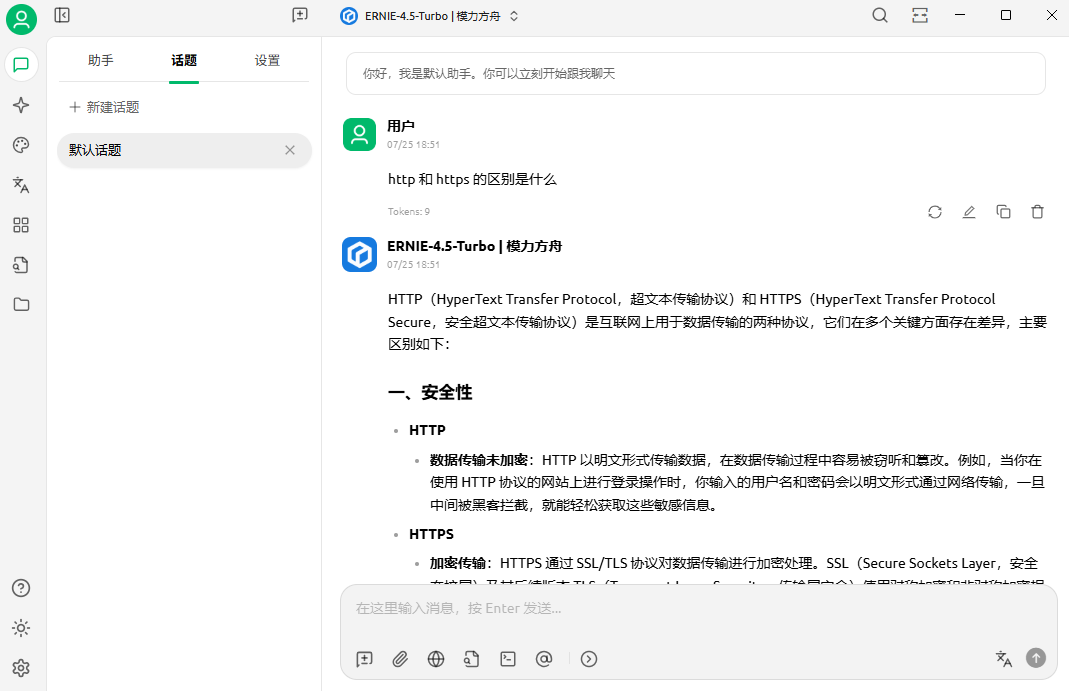Expand the input toolbar with the arrow icon
This screenshot has height=691, width=1069.
coord(588,659)
